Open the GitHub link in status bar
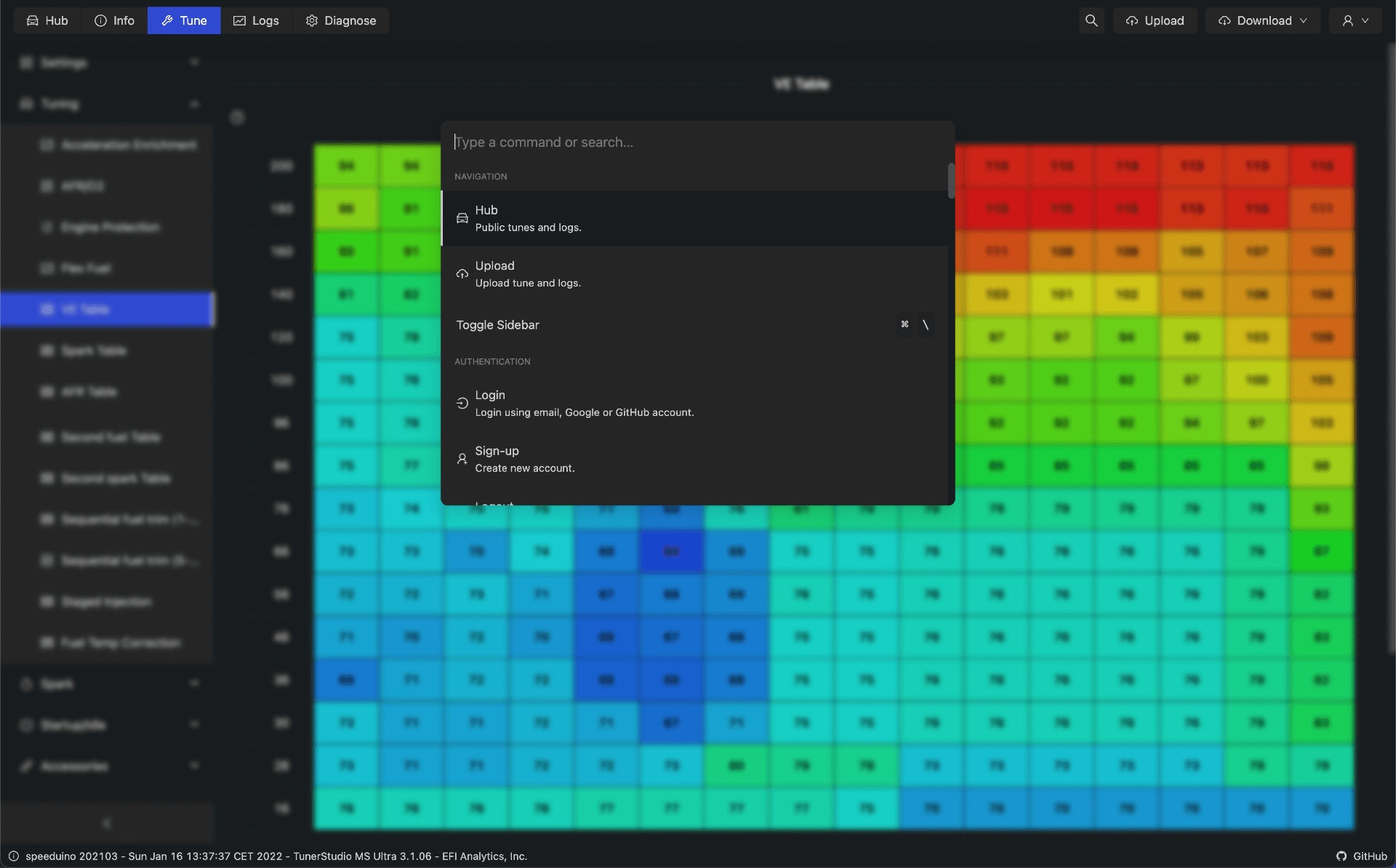This screenshot has height=868, width=1396. [1361, 856]
